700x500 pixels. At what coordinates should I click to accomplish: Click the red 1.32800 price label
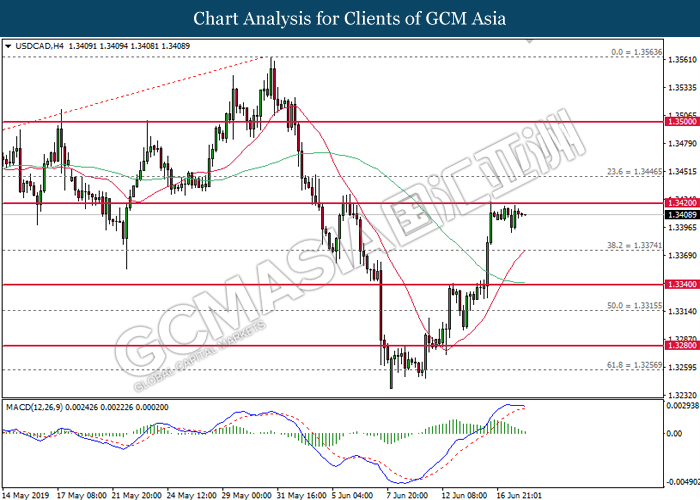point(682,346)
